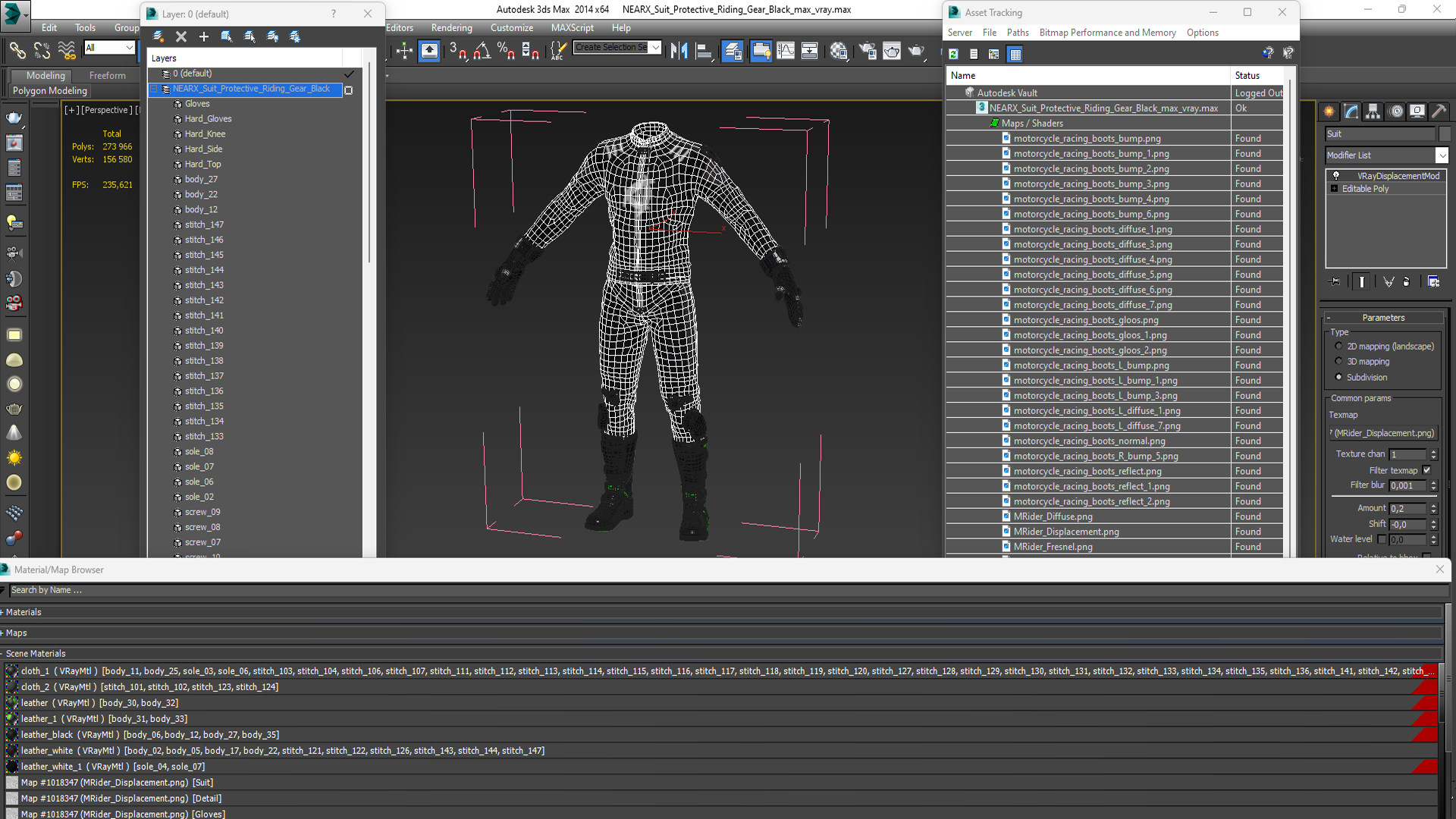Switch Asset Tracking to Tree View icon
The width and height of the screenshot is (1456, 819).
pyautogui.click(x=993, y=54)
